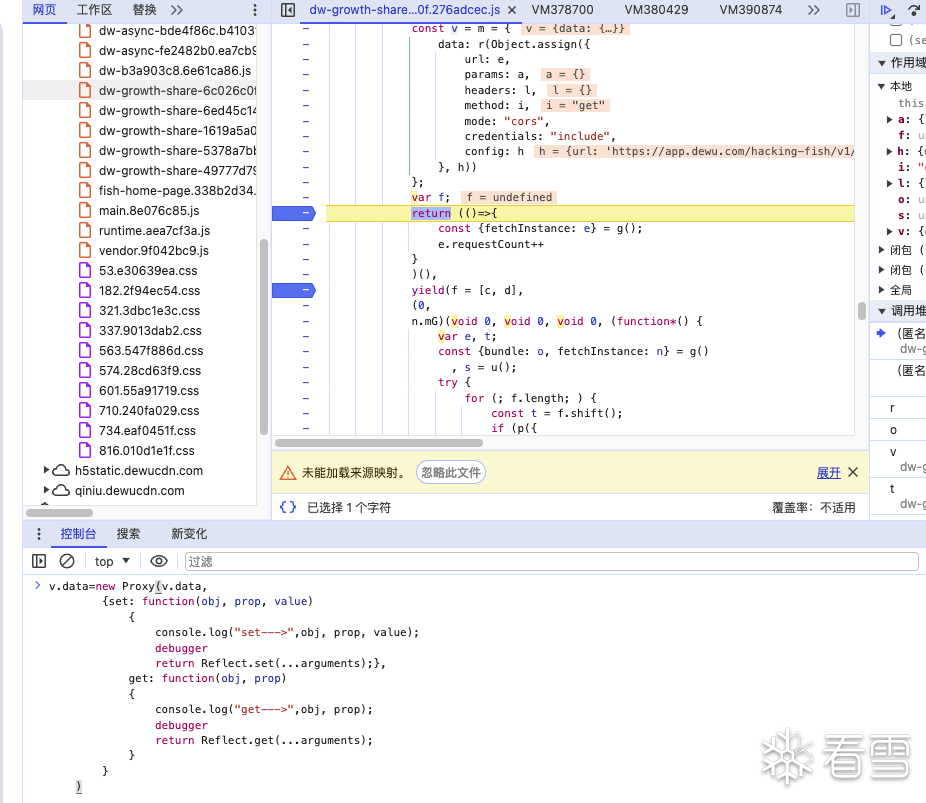Click the 展开 expand link

tap(829, 472)
